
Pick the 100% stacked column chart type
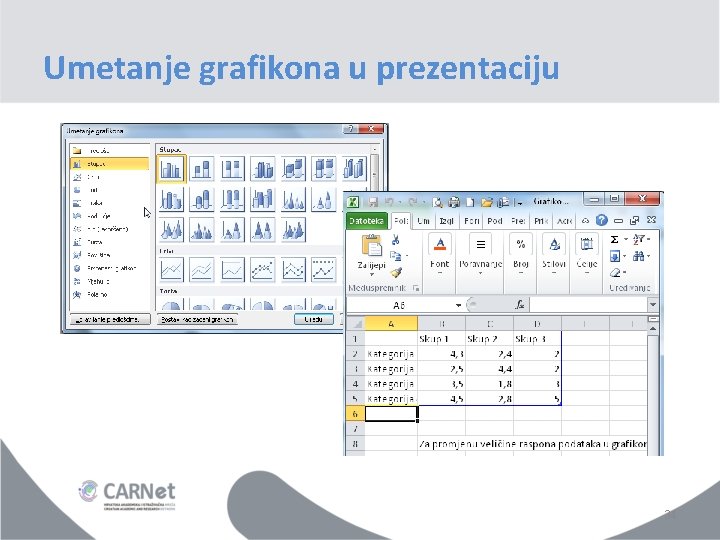tap(232, 169)
